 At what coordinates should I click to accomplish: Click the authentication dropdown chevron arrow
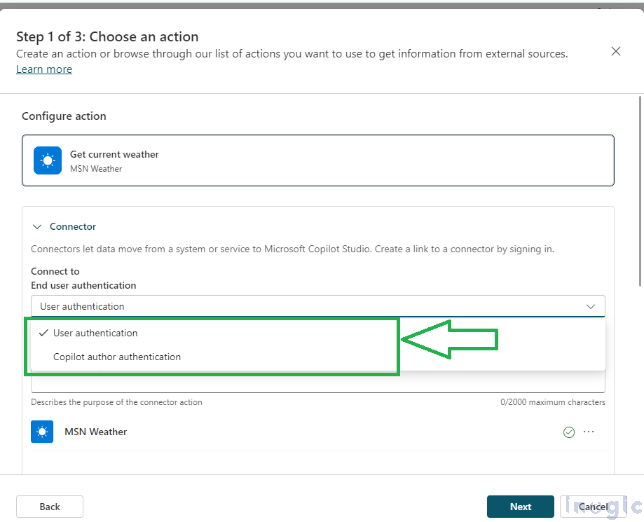(x=590, y=306)
